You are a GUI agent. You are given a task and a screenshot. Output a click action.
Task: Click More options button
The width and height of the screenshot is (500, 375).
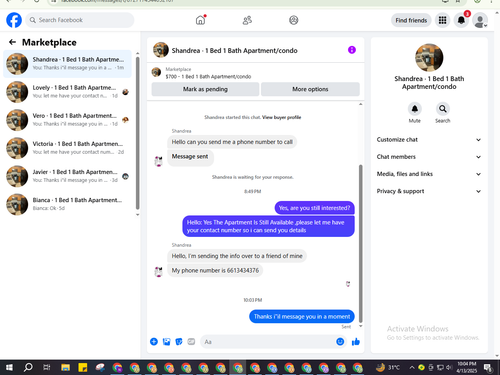click(310, 89)
